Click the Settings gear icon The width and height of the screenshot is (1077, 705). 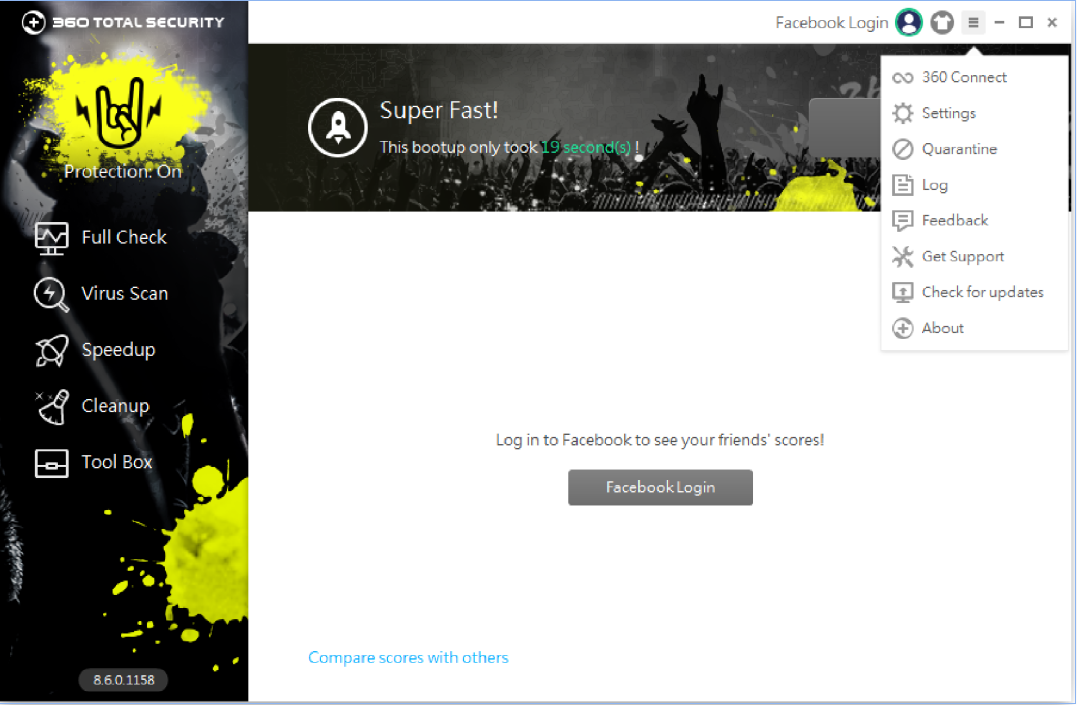[903, 113]
